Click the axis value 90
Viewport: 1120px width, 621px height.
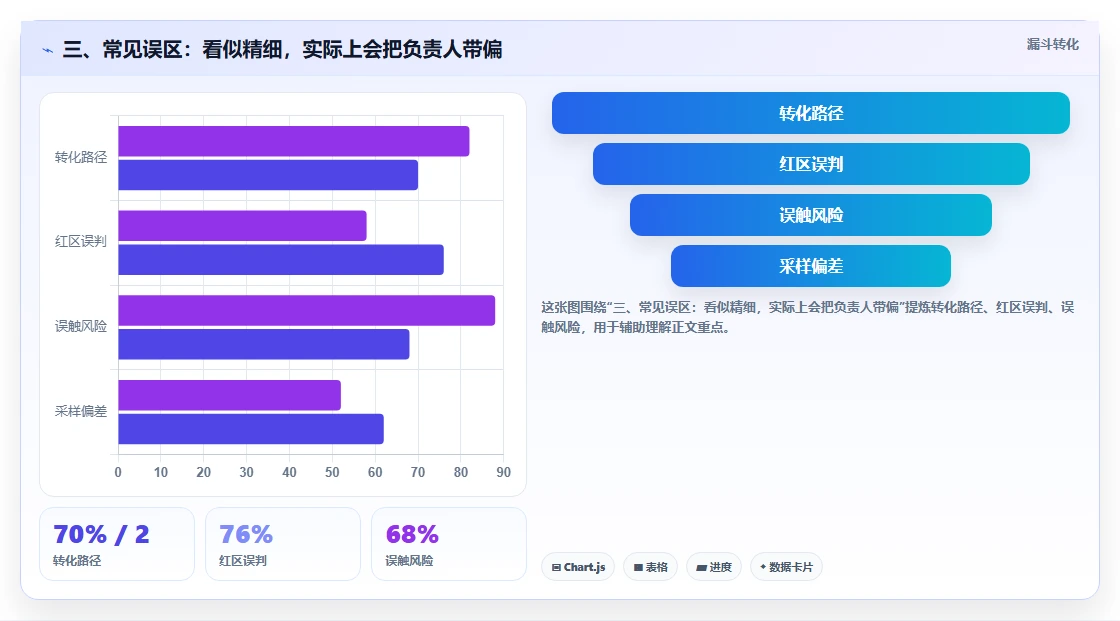[x=504, y=472]
